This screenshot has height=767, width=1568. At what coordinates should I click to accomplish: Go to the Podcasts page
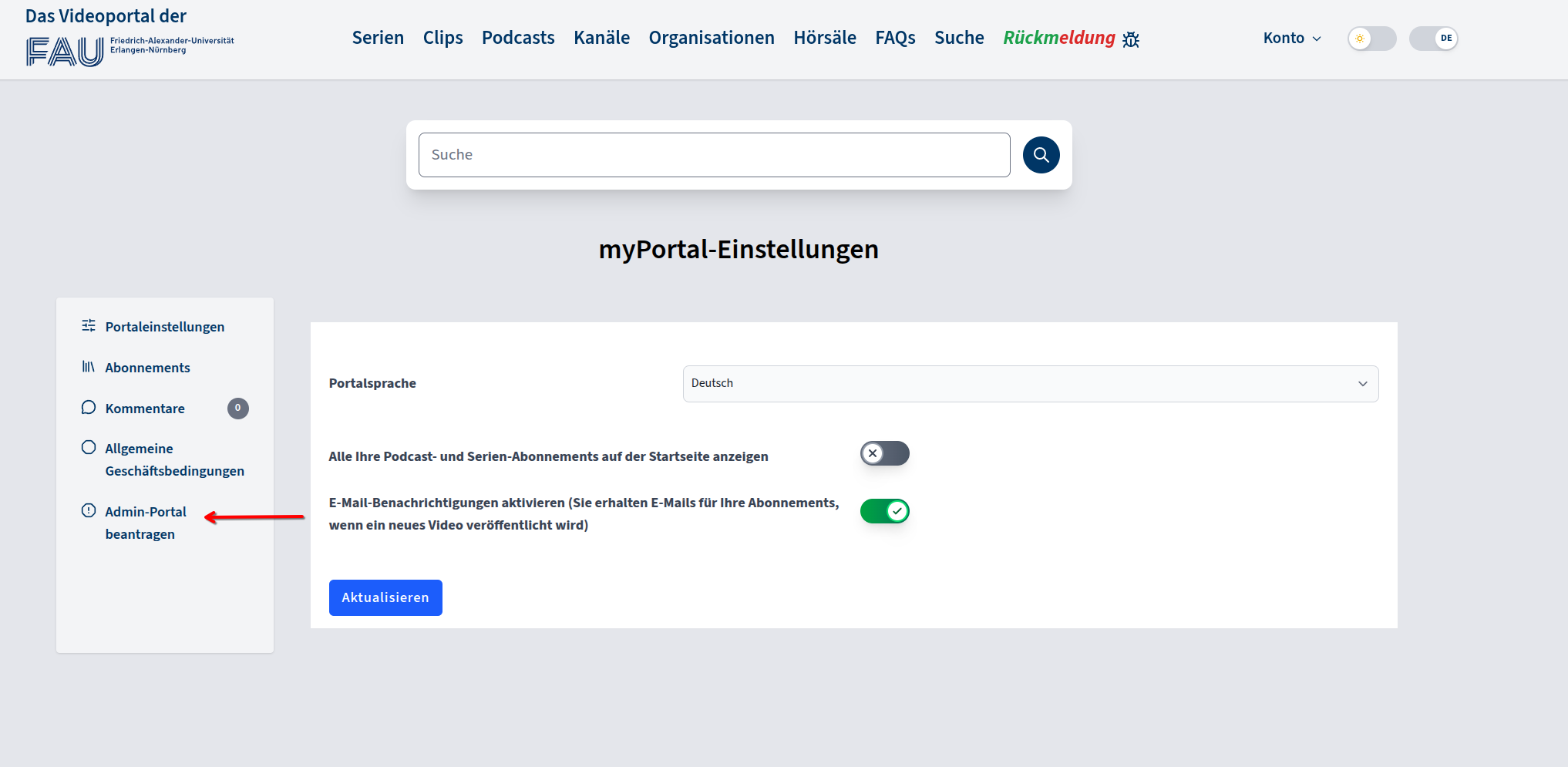pyautogui.click(x=518, y=38)
